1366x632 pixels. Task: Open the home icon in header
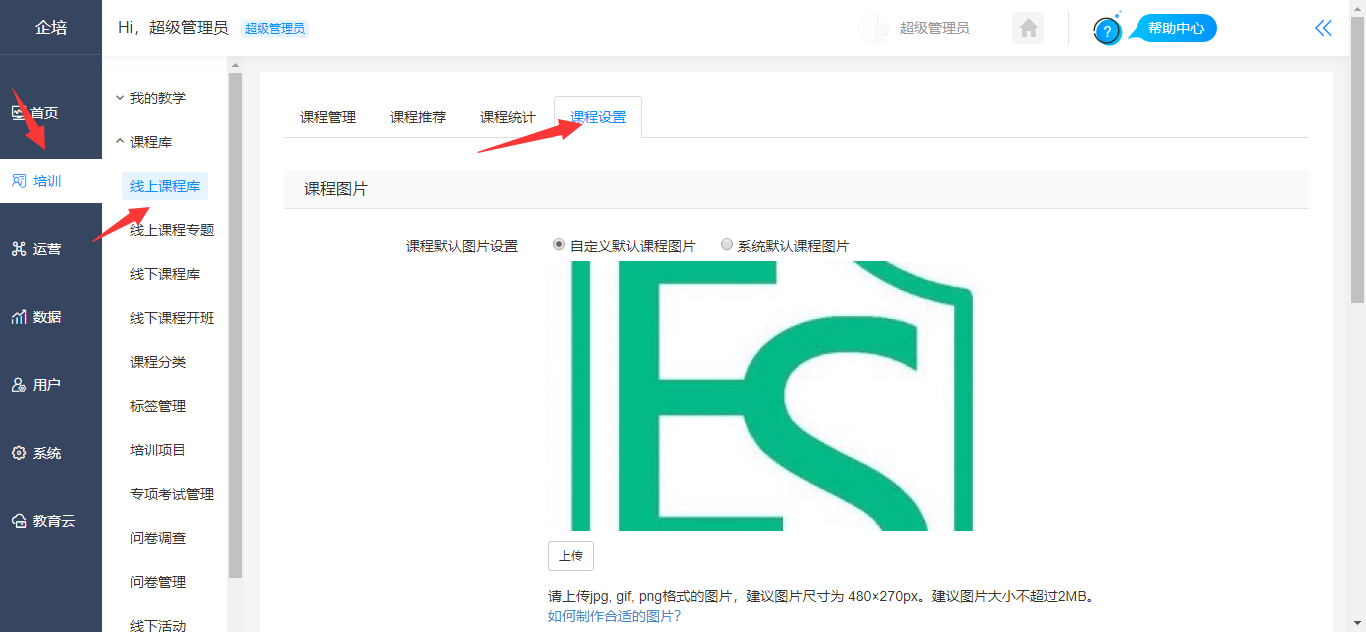pos(1027,28)
